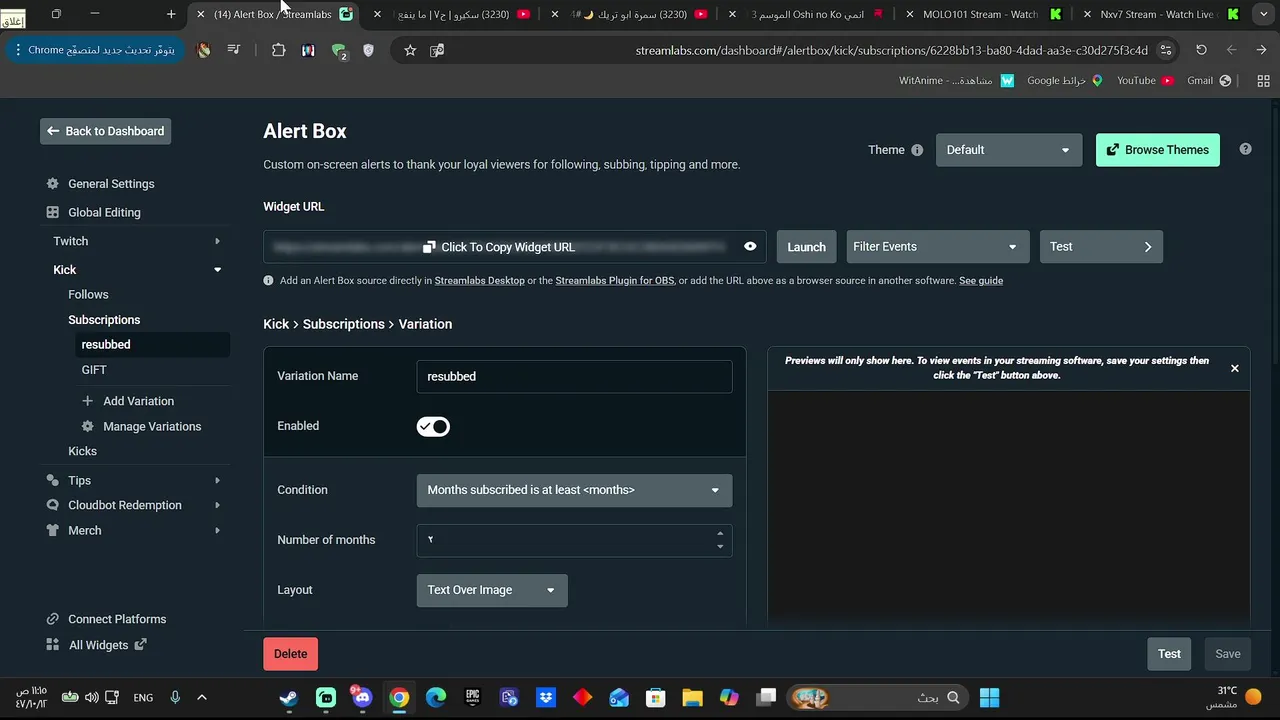Reload the page in Chrome
This screenshot has height=720, width=1280.
[1201, 50]
